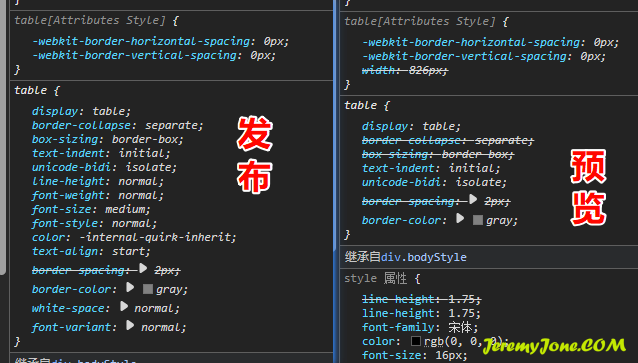The height and width of the screenshot is (363, 638).
Task: Click the struck-through 'line-height: 1.75' declaration
Action: pos(422,300)
